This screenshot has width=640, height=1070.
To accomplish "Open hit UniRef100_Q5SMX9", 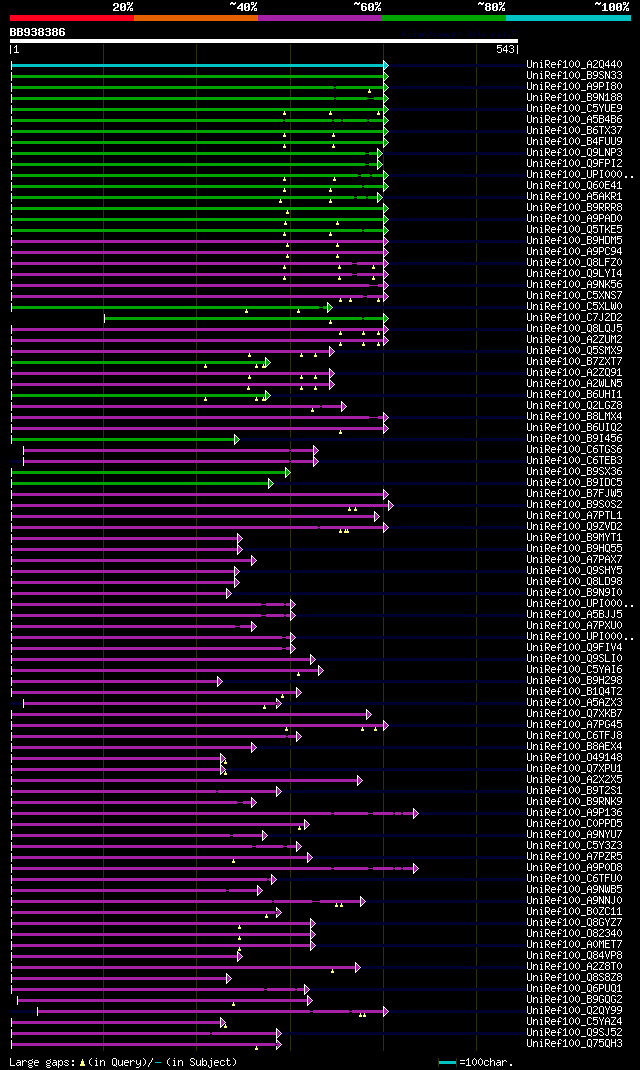I will point(574,351).
